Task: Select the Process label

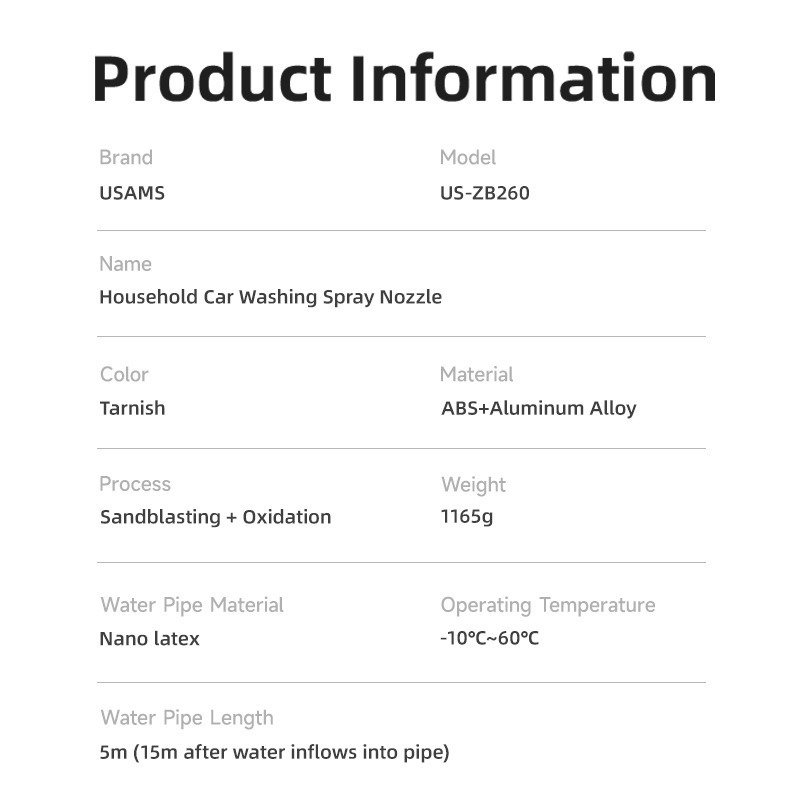Action: (x=135, y=484)
